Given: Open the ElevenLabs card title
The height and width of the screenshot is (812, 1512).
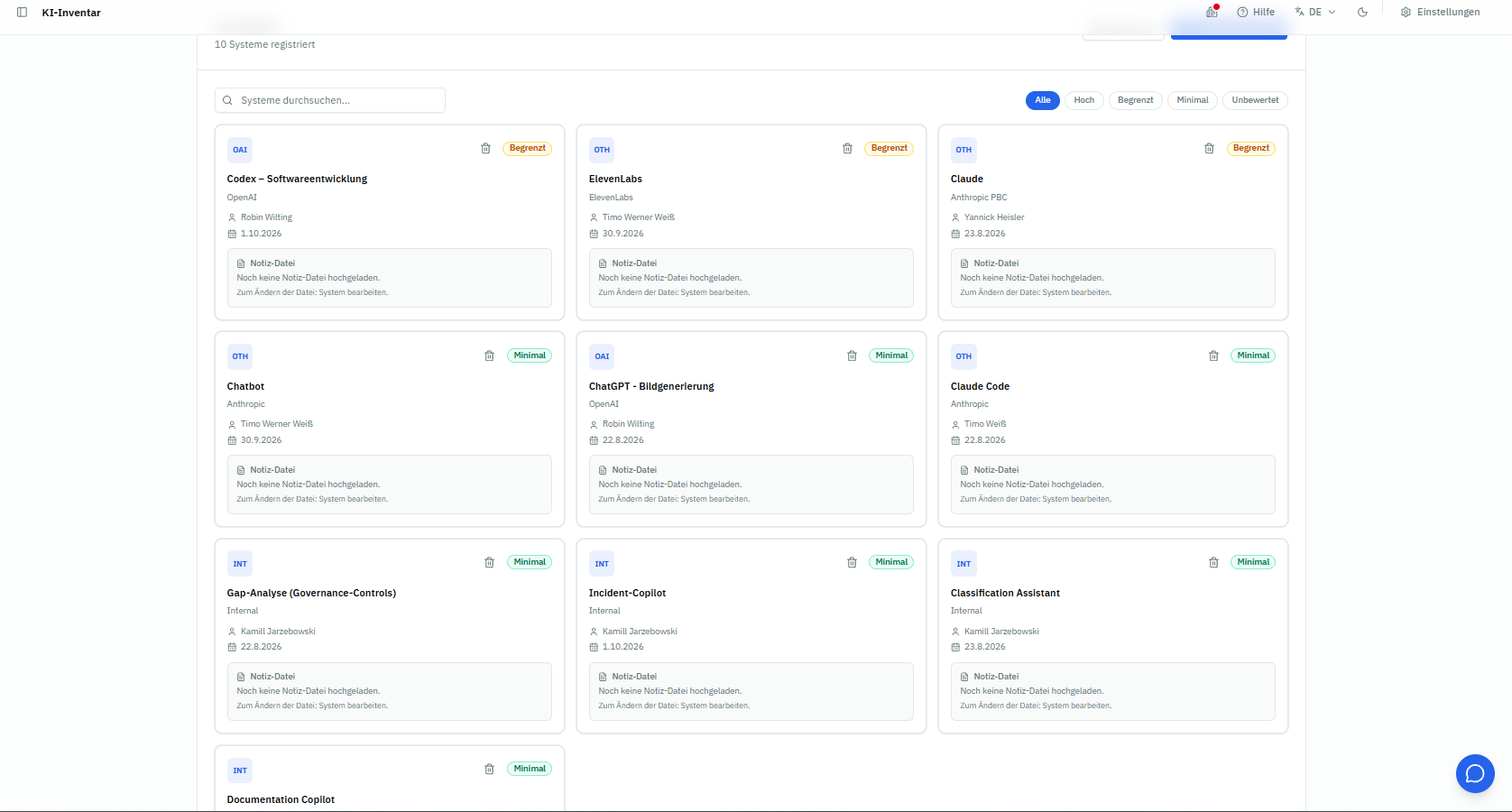Looking at the screenshot, I should (615, 179).
